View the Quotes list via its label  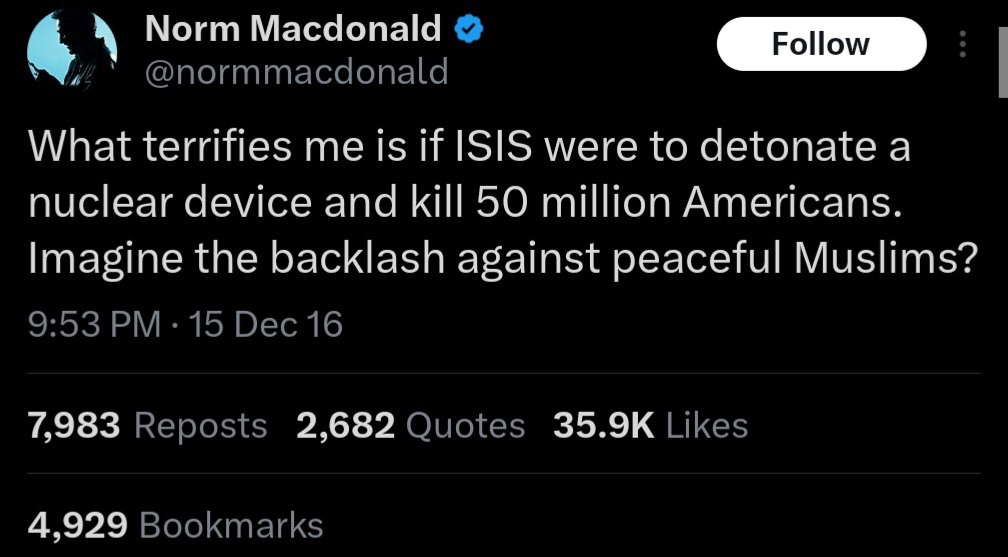466,425
